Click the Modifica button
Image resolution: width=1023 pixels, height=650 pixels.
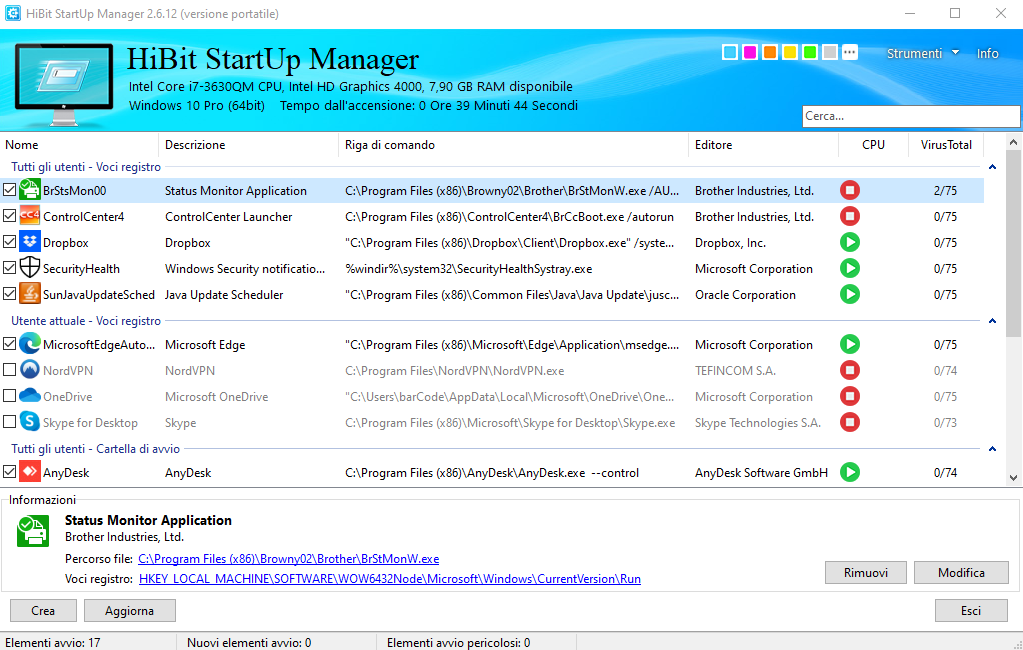pos(961,572)
